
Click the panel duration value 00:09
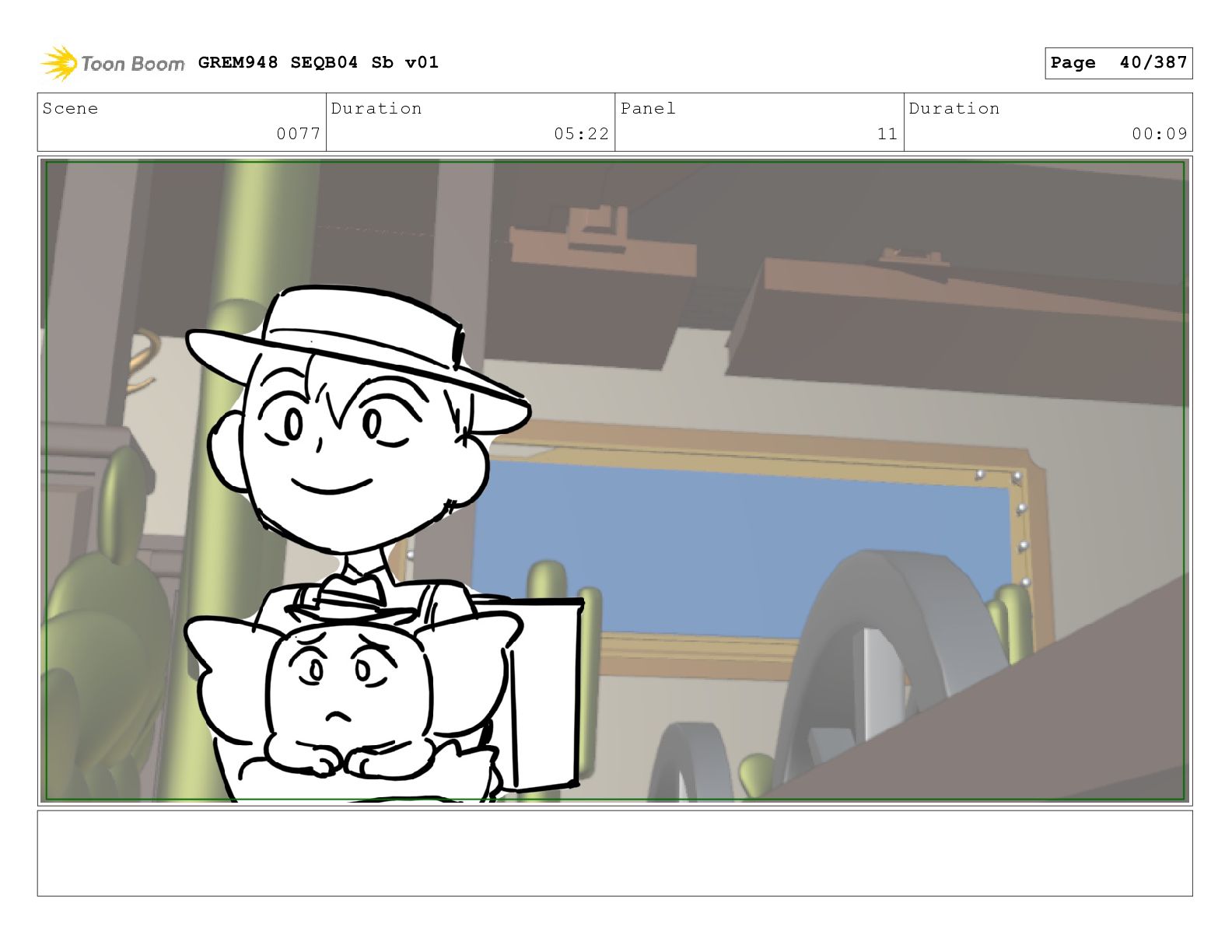[x=1160, y=134]
